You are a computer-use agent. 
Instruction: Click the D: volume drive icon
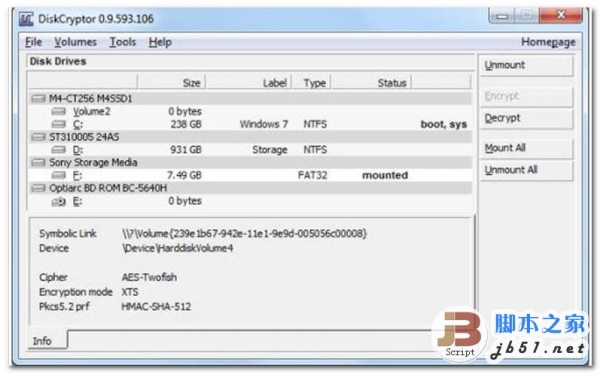pyautogui.click(x=58, y=150)
